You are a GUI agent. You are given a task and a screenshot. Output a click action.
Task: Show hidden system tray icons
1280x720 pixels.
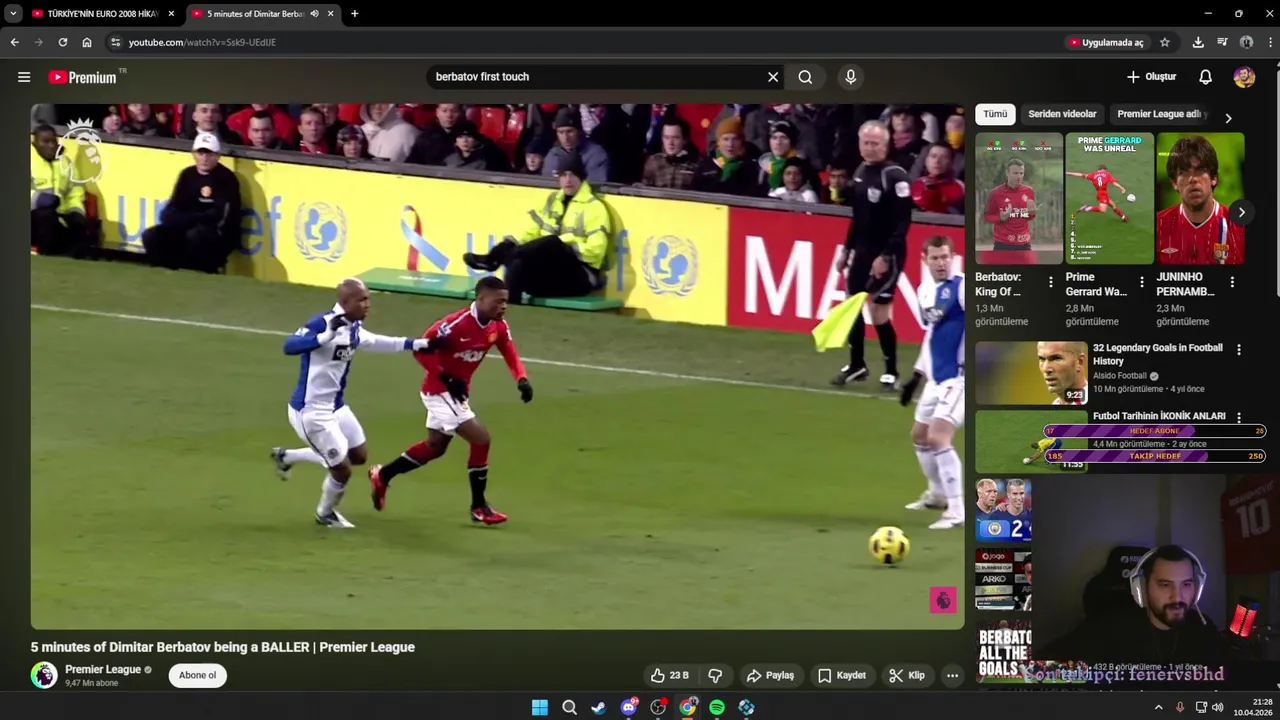1159,707
